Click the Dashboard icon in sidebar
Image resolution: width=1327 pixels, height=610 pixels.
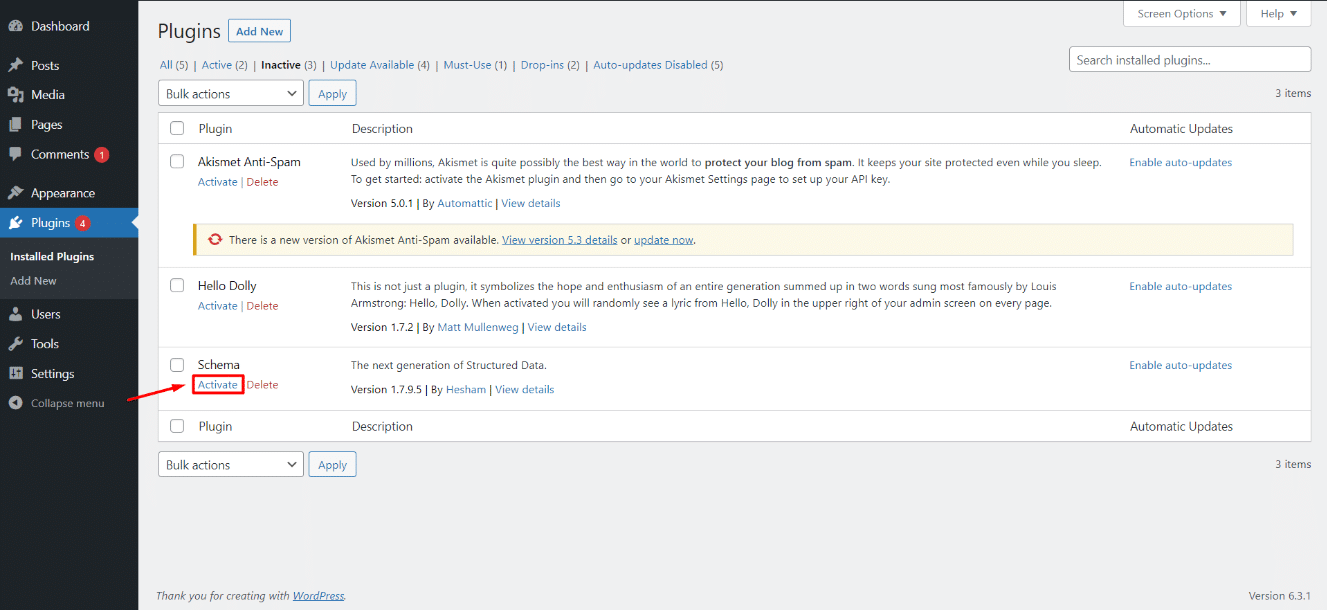click(16, 26)
